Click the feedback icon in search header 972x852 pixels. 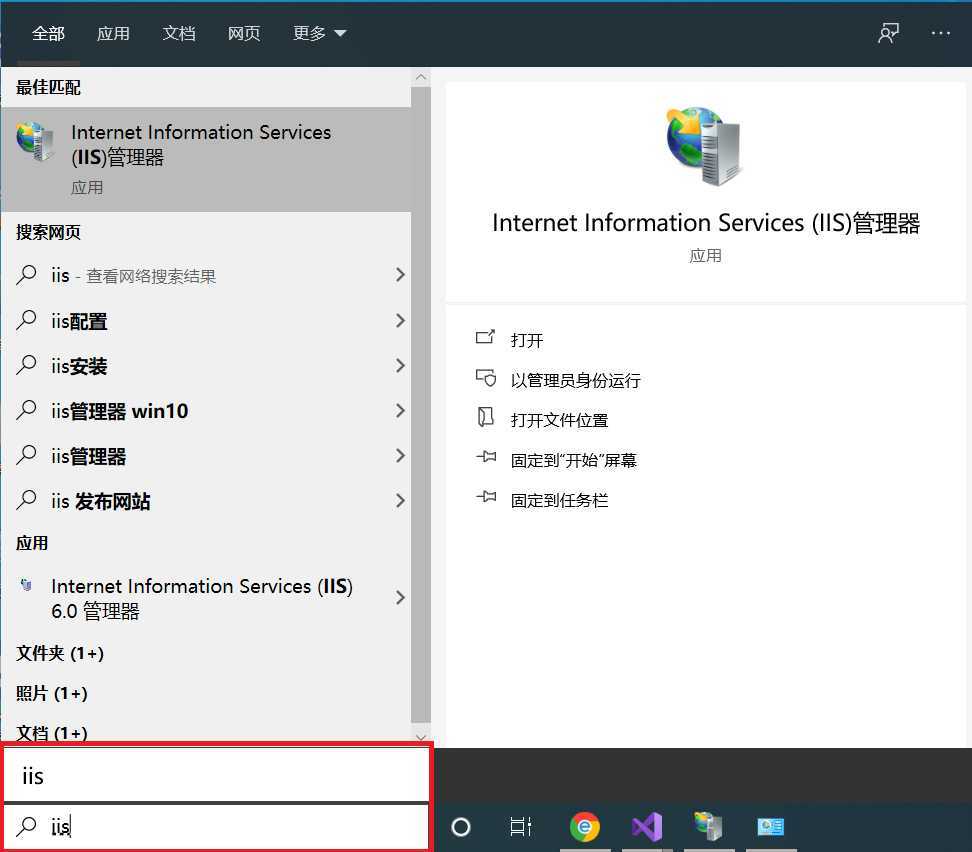tap(888, 32)
